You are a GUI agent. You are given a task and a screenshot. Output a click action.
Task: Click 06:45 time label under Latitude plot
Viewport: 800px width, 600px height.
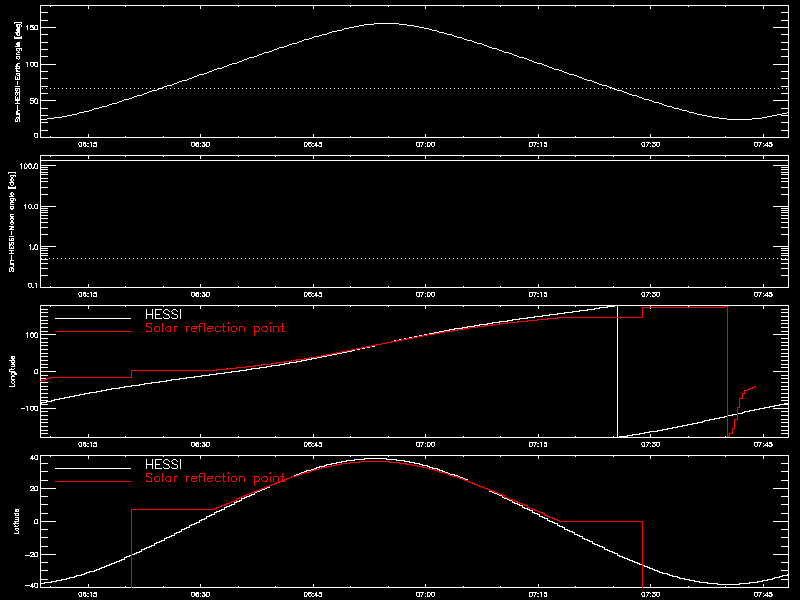[x=313, y=595]
